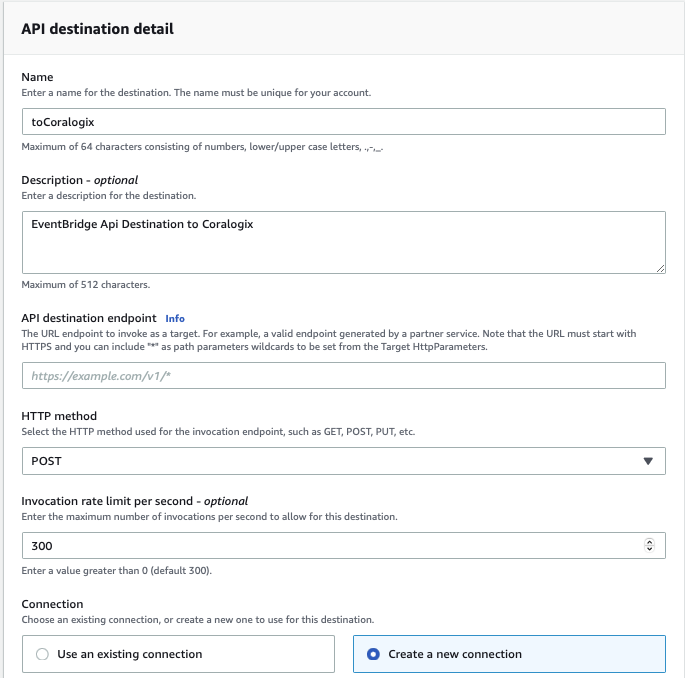The height and width of the screenshot is (678, 685).
Task: Click the Name field label
Action: click(37, 77)
